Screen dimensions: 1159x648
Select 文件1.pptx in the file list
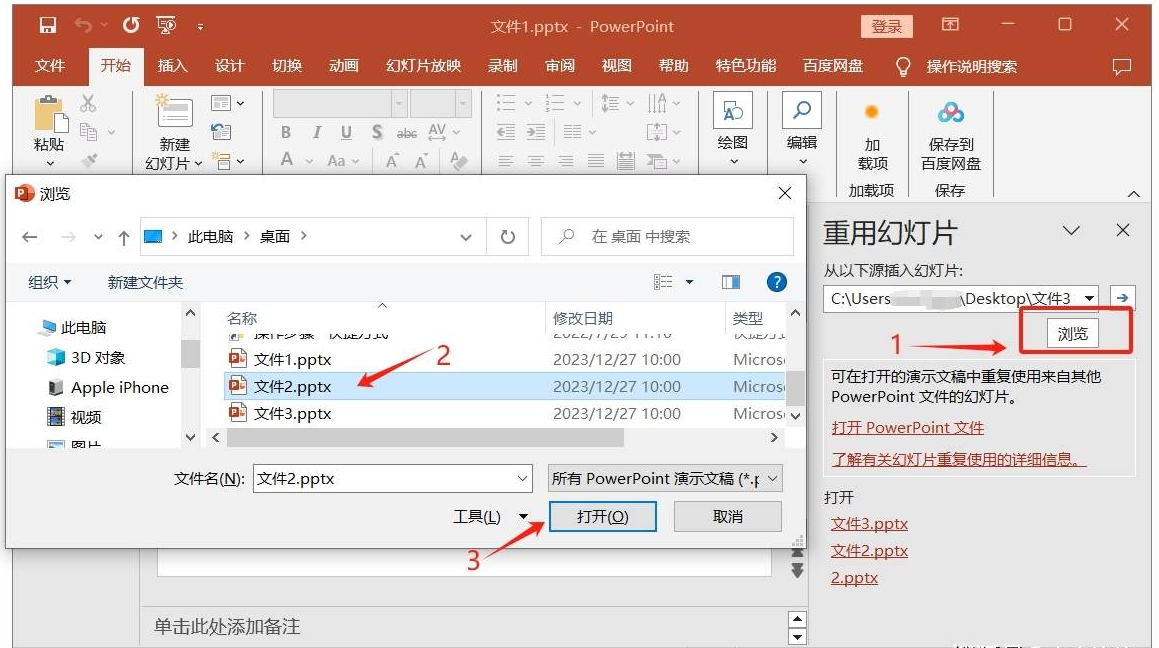point(505,359)
